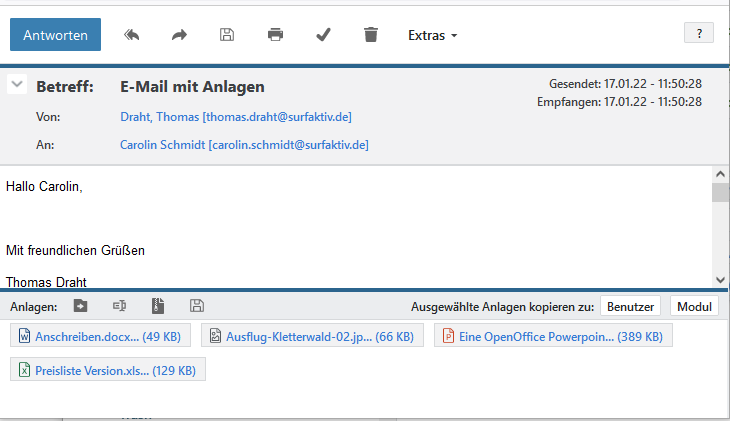The width and height of the screenshot is (730, 421).
Task: Click recipient Carolin Schmidt email link
Action: pyautogui.click(x=244, y=145)
